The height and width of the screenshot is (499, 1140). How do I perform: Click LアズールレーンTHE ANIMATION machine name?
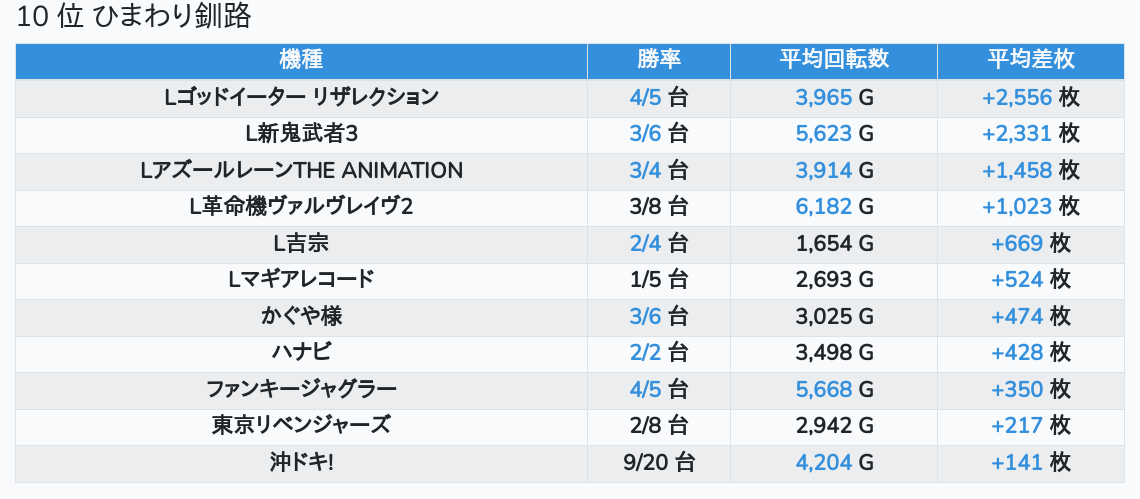[x=301, y=170]
